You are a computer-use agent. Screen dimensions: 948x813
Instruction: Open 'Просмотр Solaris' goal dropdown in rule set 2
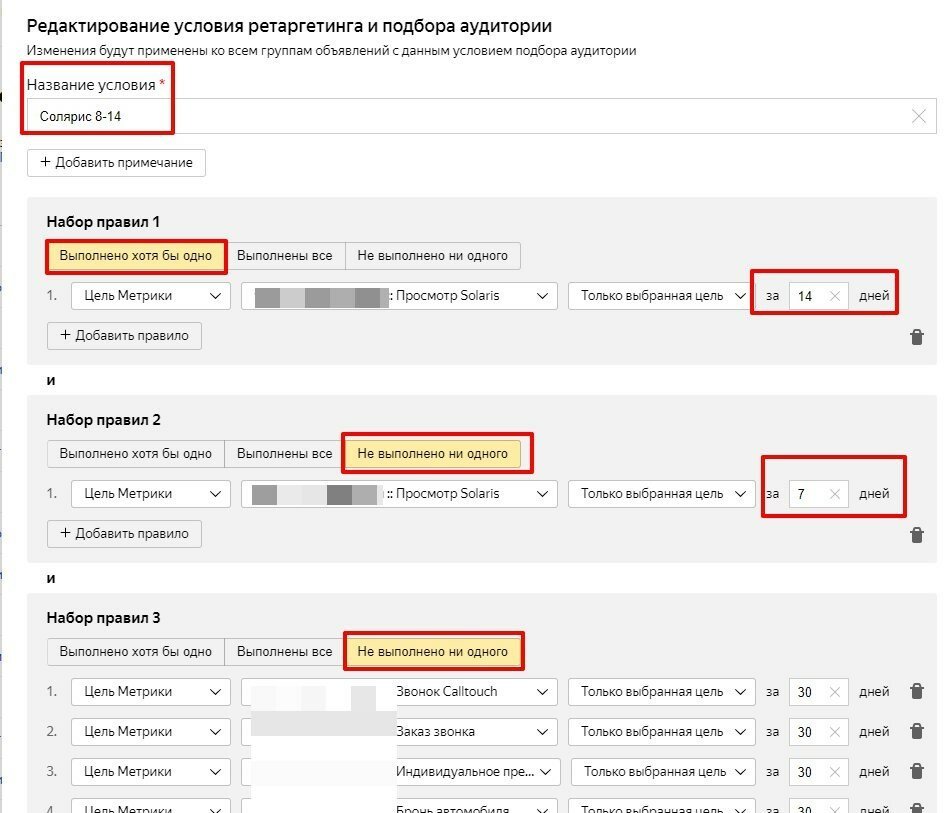[x=399, y=494]
